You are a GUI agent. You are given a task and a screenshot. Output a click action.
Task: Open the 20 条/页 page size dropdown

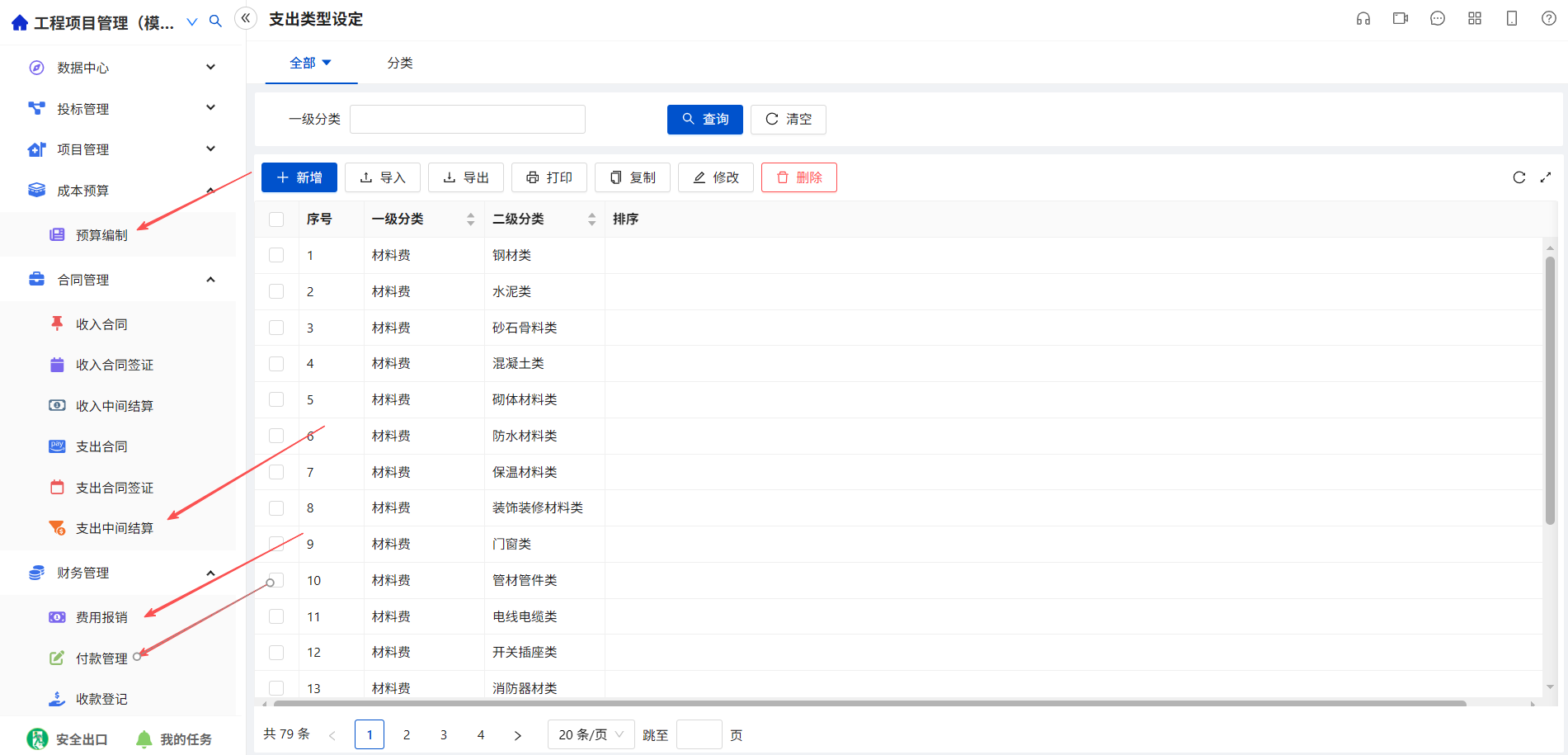(x=591, y=734)
